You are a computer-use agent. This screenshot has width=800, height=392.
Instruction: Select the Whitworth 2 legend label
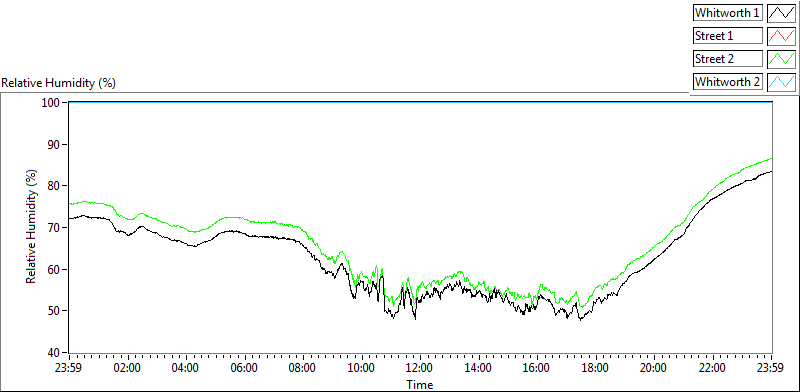(x=728, y=82)
